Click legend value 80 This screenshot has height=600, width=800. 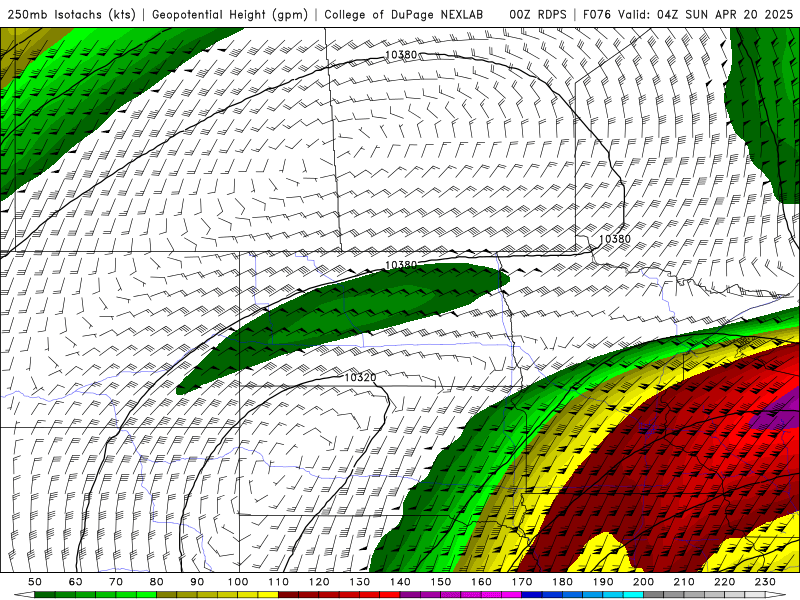pyautogui.click(x=157, y=582)
